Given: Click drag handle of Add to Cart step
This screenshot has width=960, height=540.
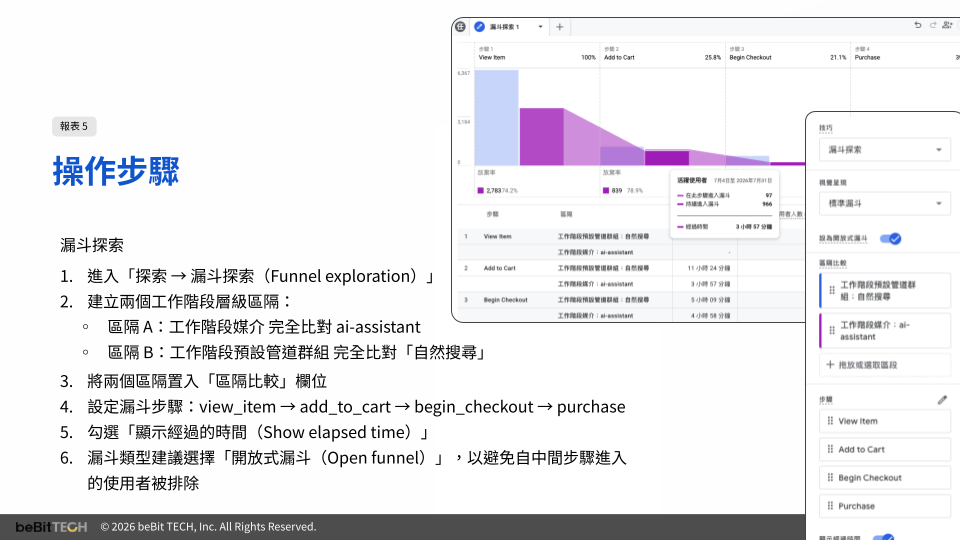Looking at the screenshot, I should (x=830, y=449).
